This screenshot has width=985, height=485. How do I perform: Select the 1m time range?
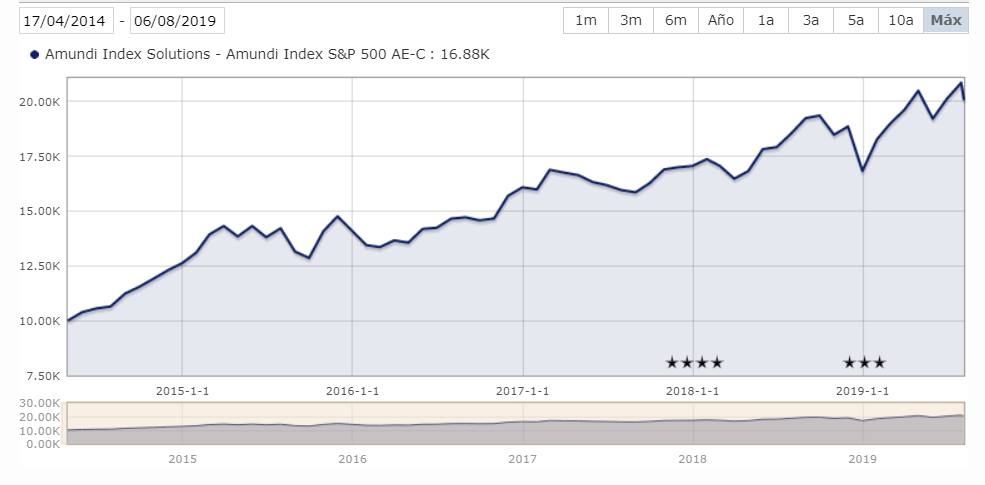coord(586,20)
